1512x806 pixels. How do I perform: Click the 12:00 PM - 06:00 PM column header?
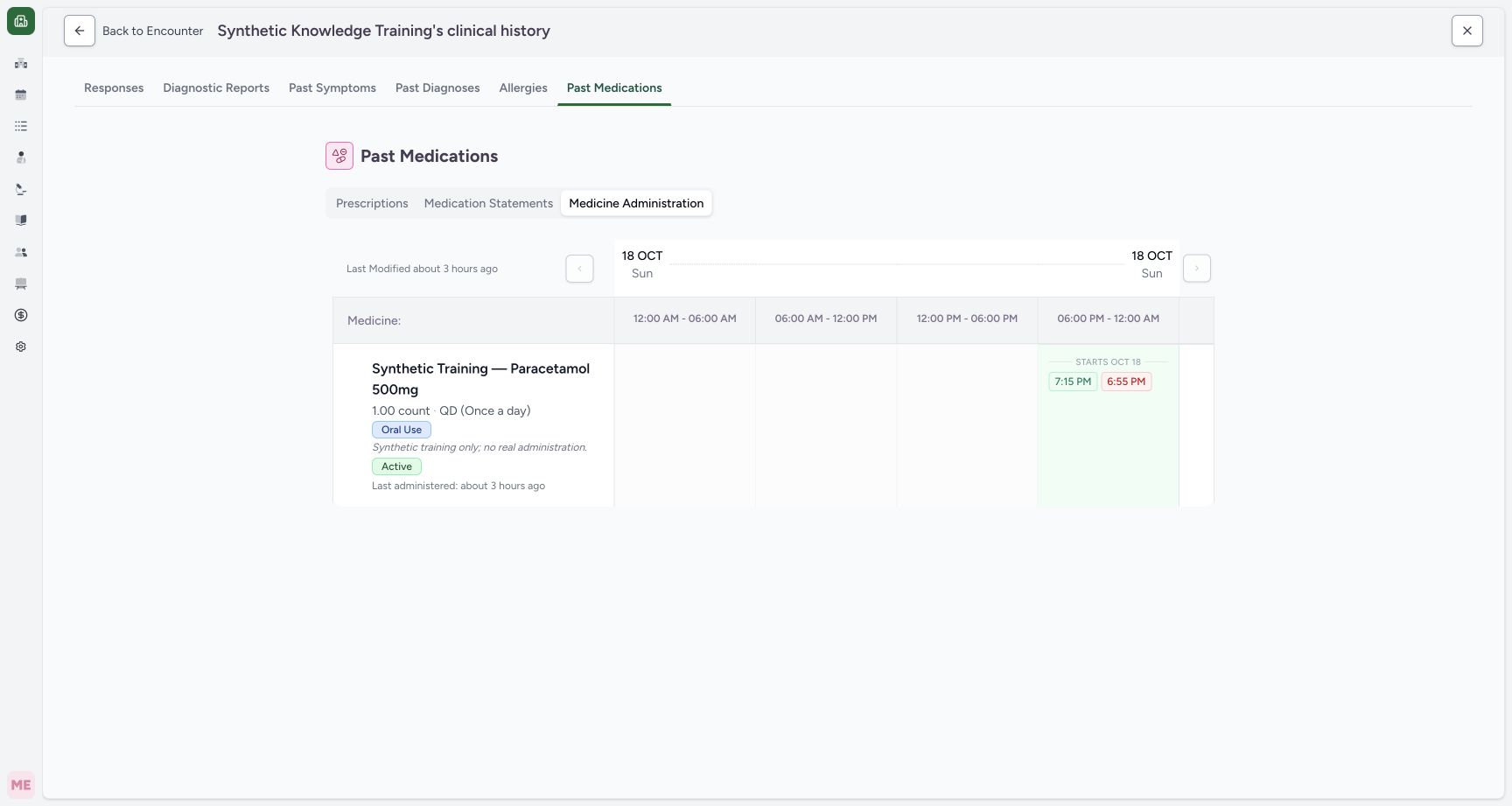click(x=967, y=319)
